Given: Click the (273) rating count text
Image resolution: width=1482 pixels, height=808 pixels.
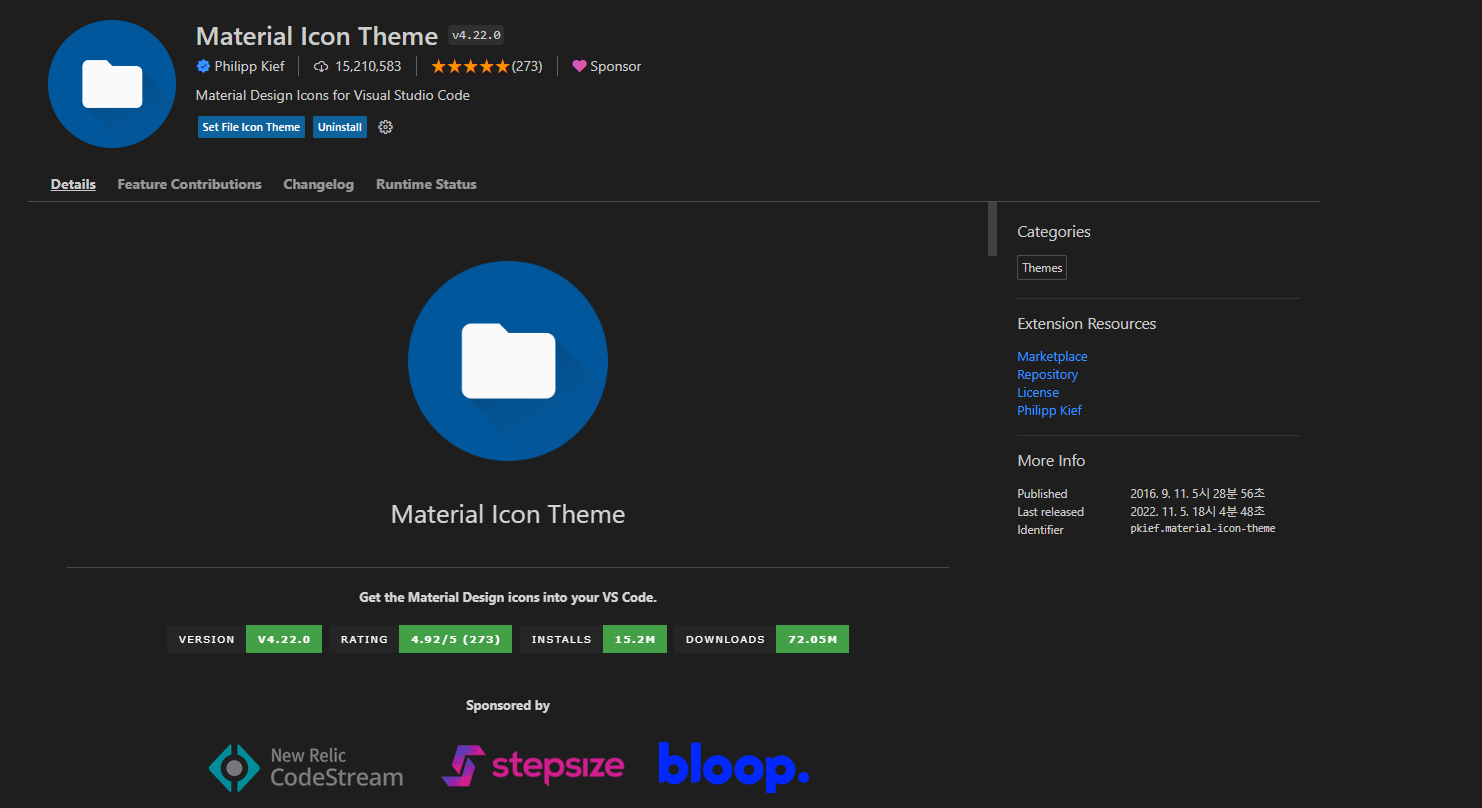Looking at the screenshot, I should [x=527, y=66].
